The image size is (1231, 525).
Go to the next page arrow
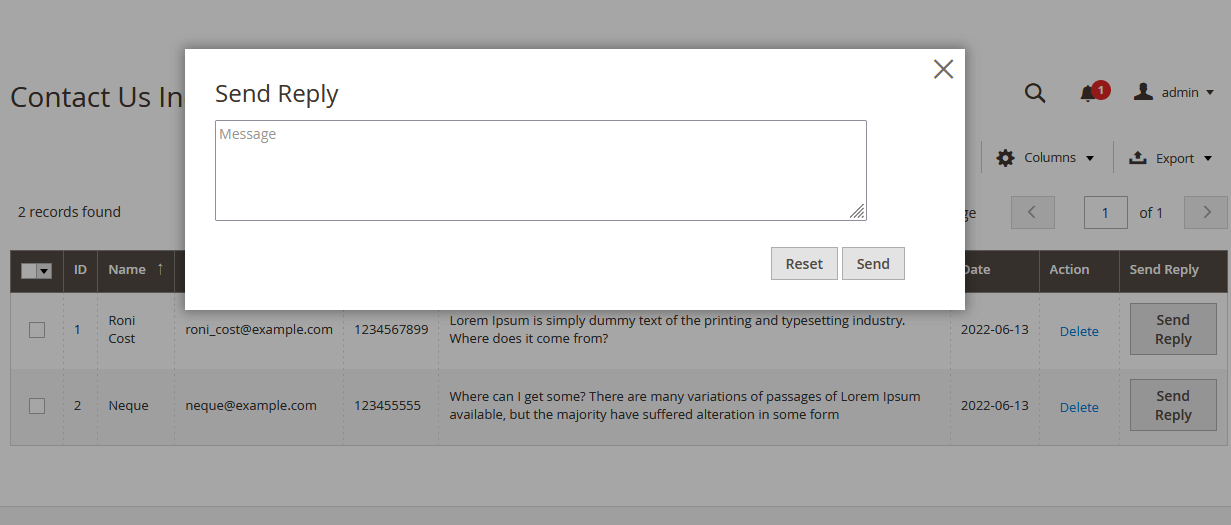1206,212
